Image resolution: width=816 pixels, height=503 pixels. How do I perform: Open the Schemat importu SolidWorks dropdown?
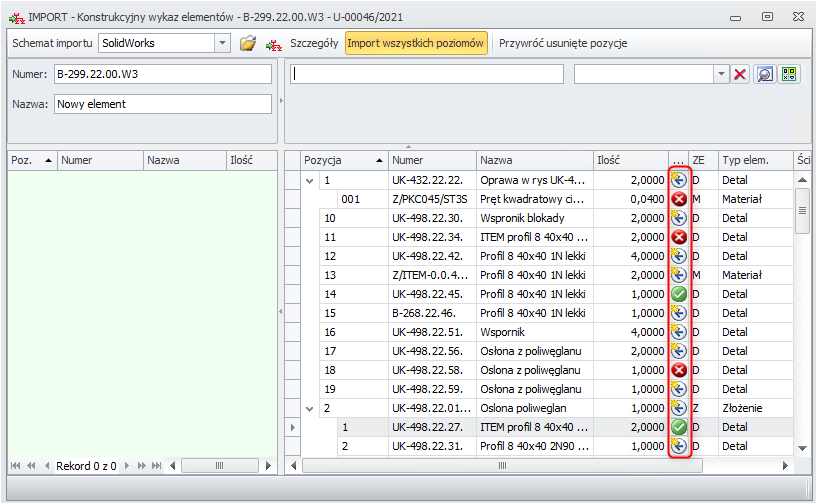pyautogui.click(x=222, y=44)
